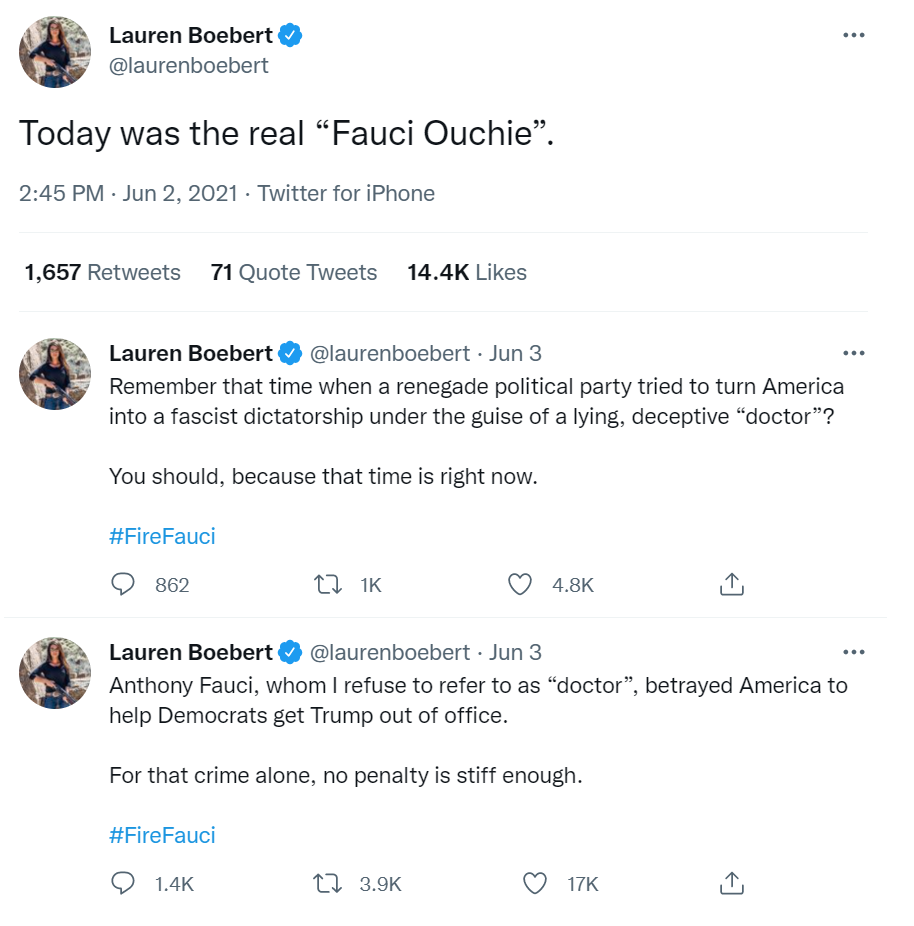Like the tweet with 17K likes
The width and height of the screenshot is (914, 926).
[536, 883]
